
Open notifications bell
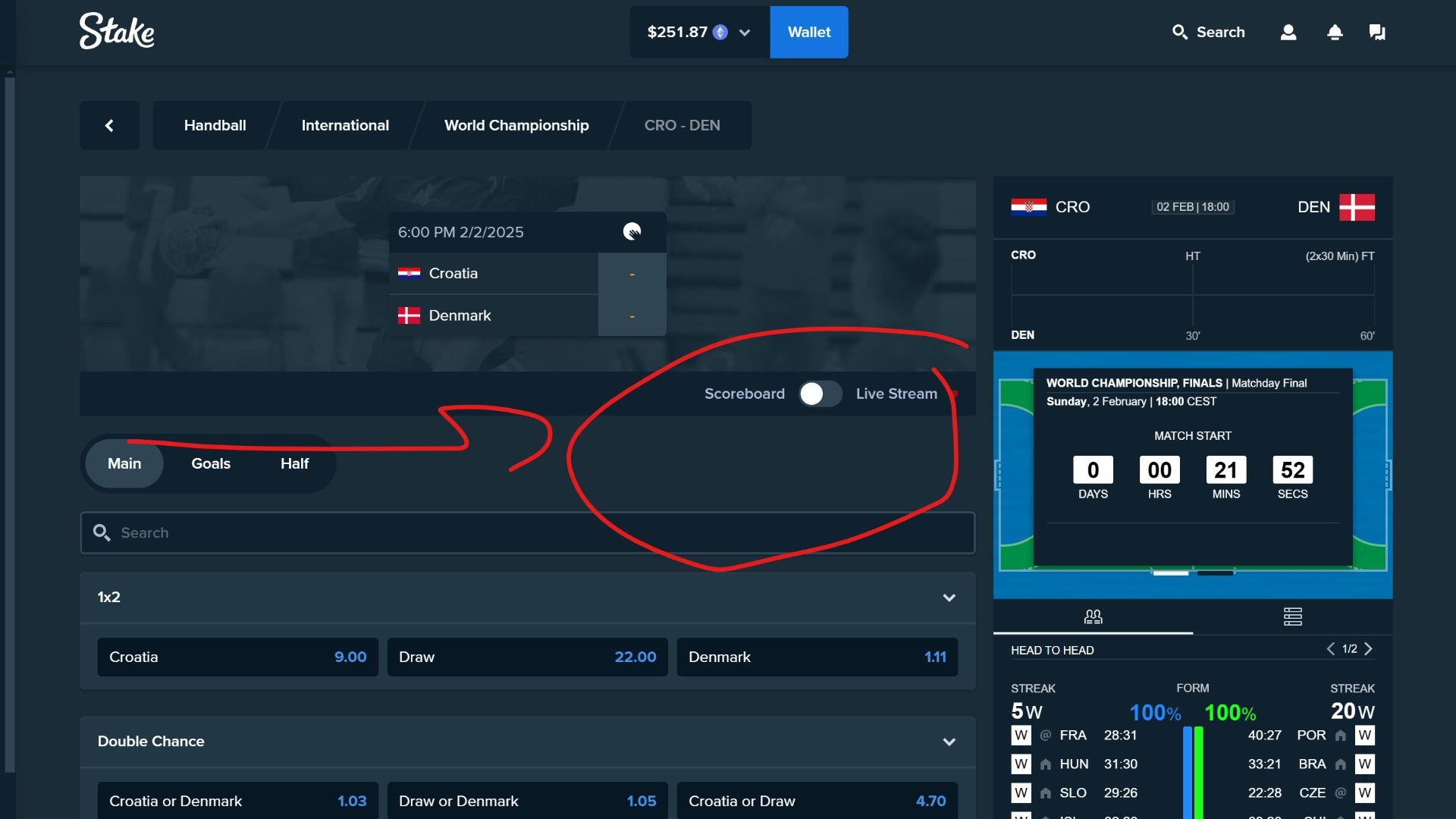(1335, 32)
